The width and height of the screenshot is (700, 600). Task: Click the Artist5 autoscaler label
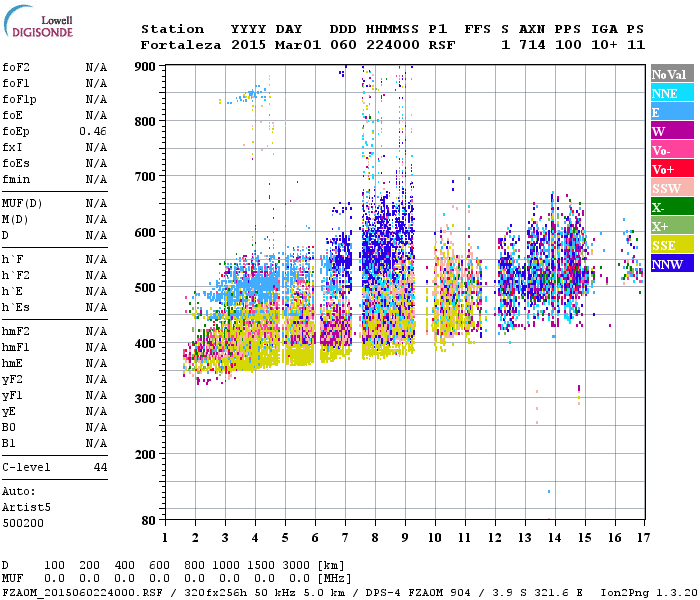[x=26, y=508]
